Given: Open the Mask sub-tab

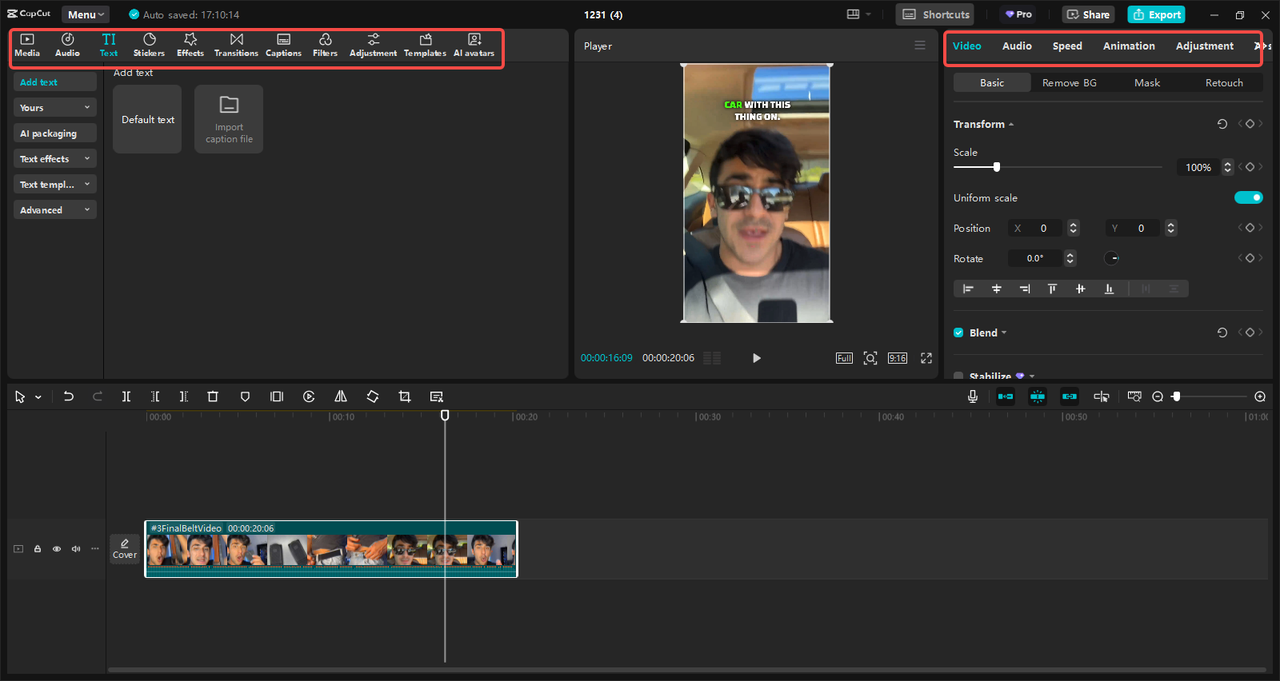Looking at the screenshot, I should (1147, 83).
